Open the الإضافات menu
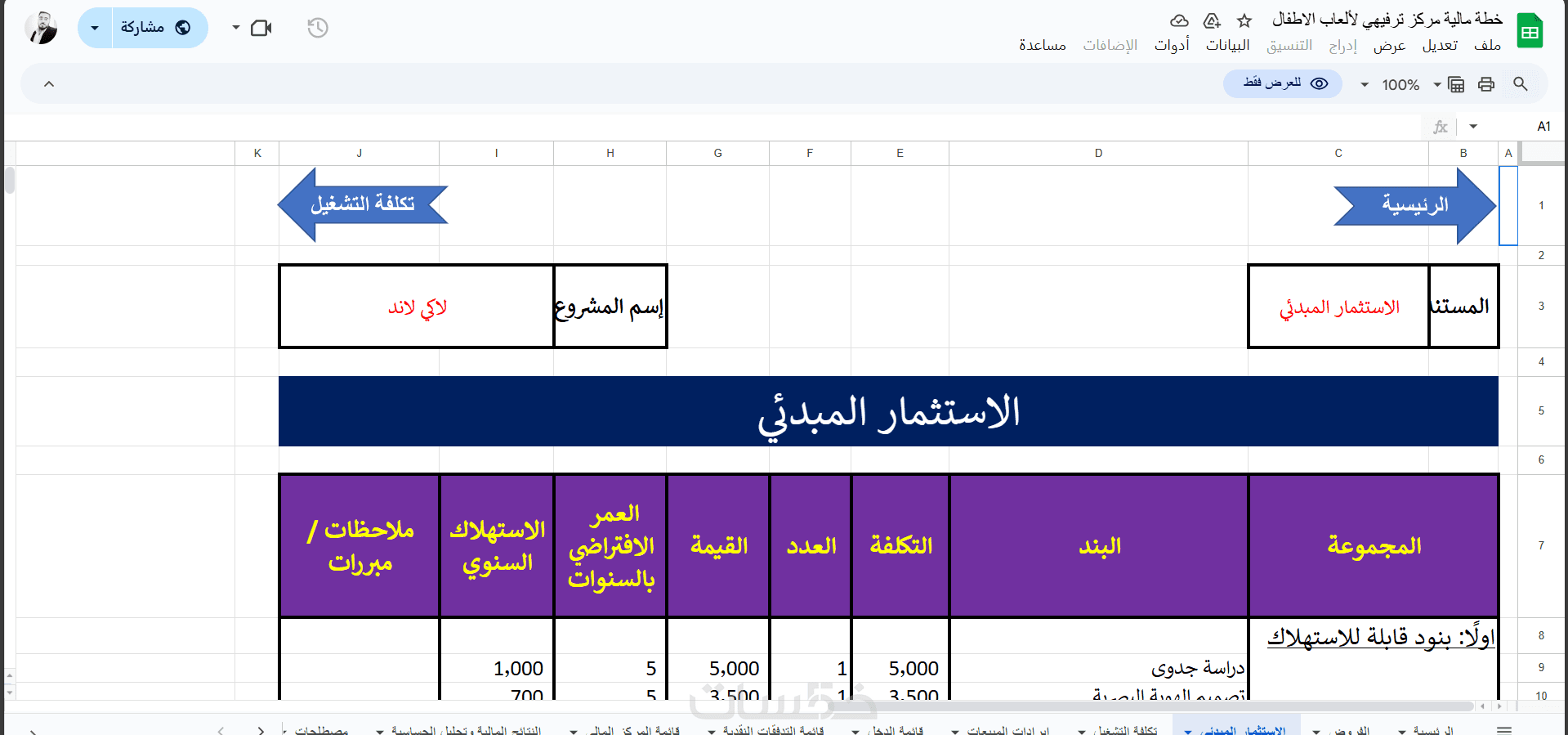 [1110, 46]
